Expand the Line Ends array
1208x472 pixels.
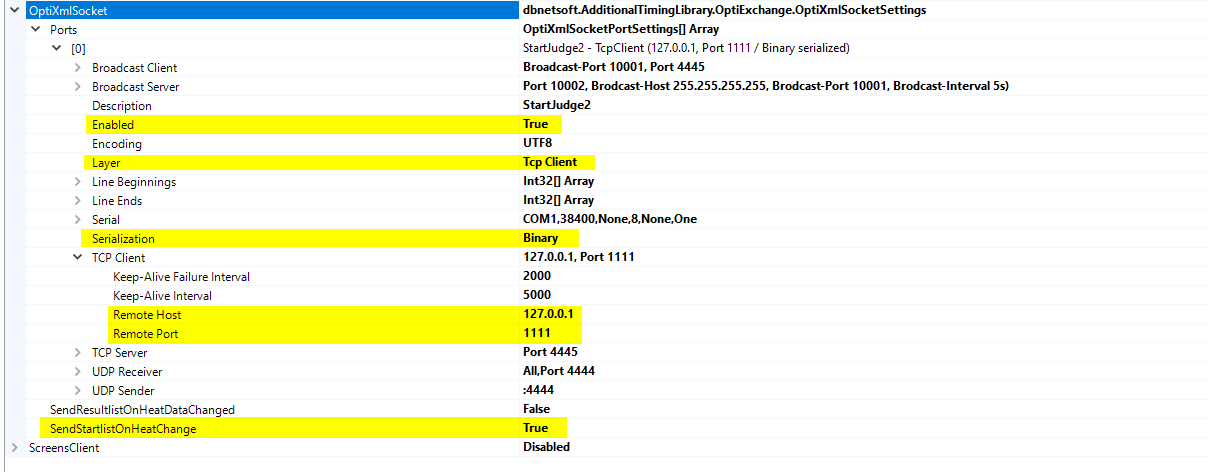pyautogui.click(x=78, y=201)
